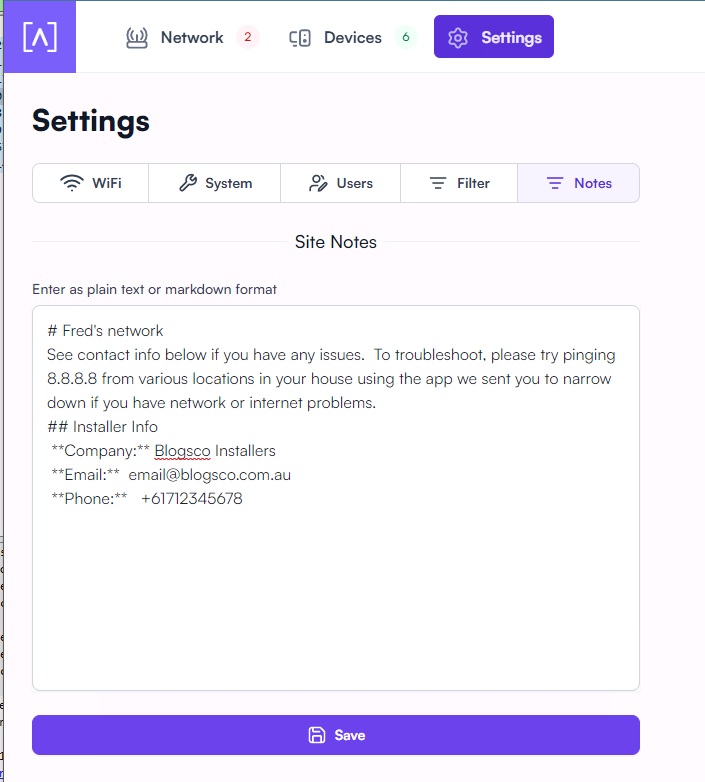705x782 pixels.
Task: Click the wrench icon next to System
Action: 188,183
